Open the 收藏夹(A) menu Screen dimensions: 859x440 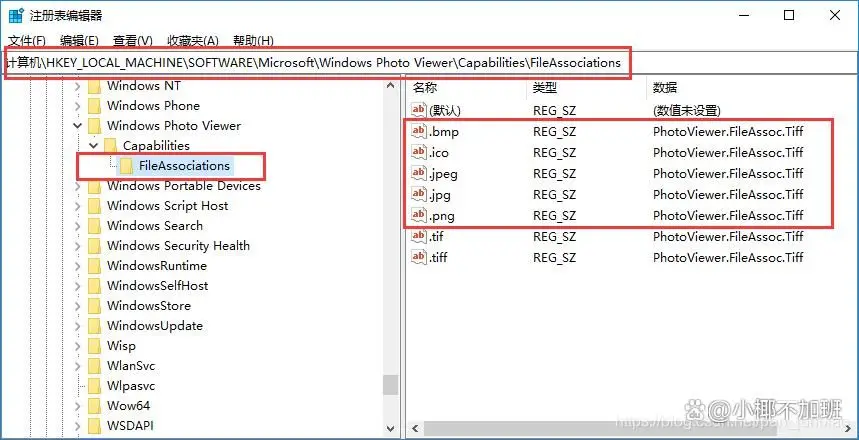pyautogui.click(x=193, y=41)
